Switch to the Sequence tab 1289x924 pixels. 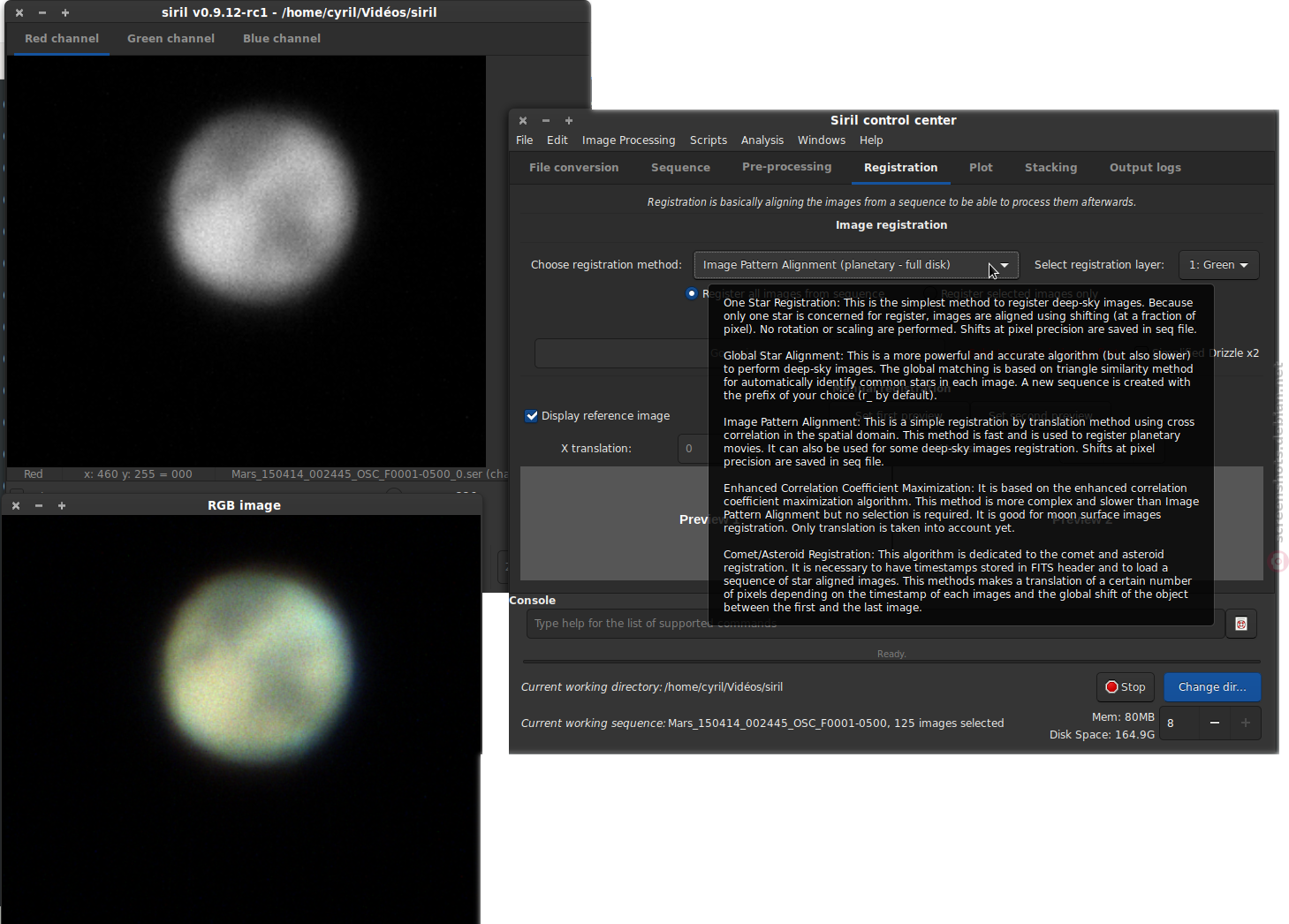(x=680, y=168)
